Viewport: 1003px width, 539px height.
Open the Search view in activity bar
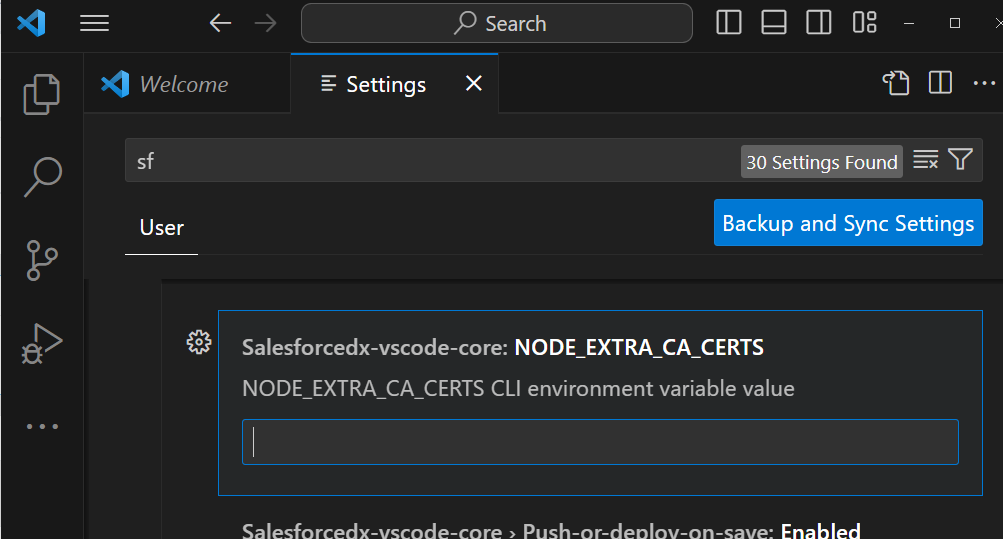tap(42, 176)
